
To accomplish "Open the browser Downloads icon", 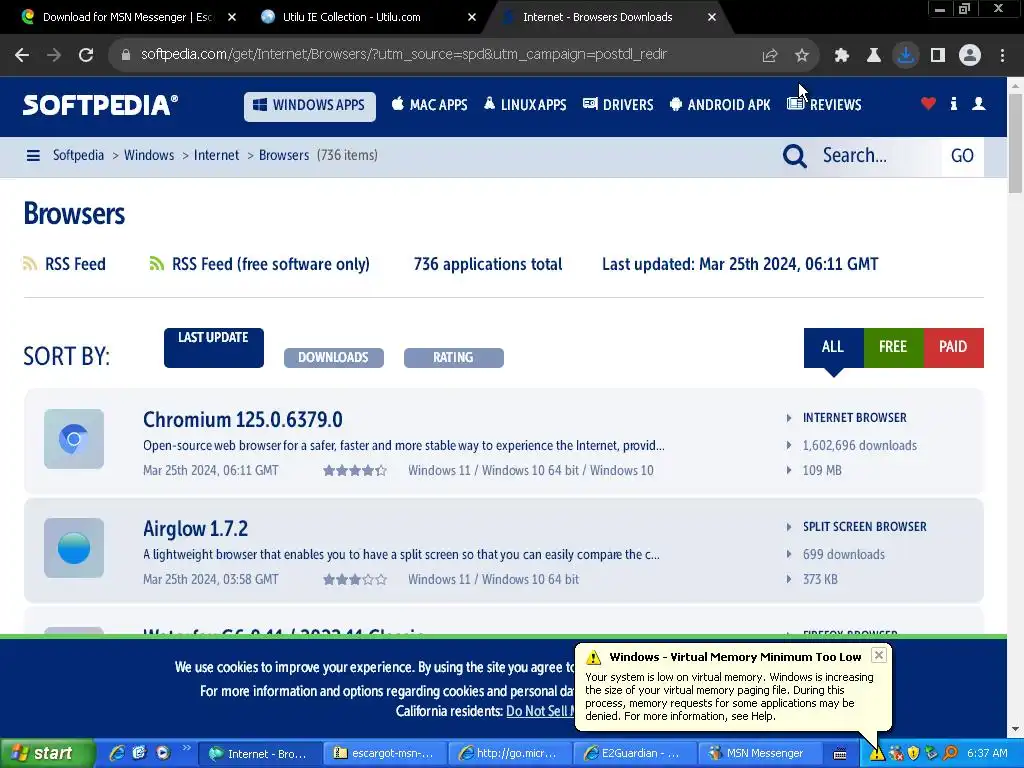I will pos(906,55).
